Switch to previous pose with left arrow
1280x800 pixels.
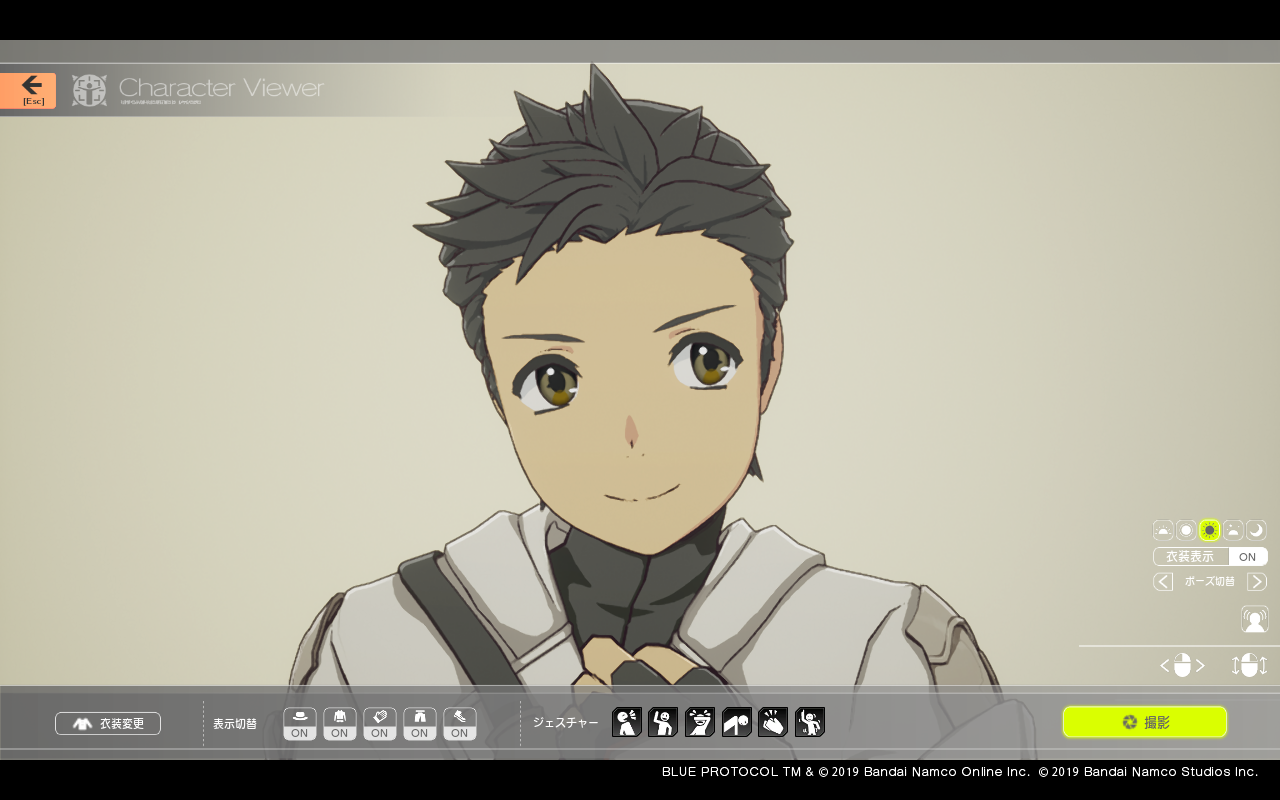click(x=1163, y=582)
